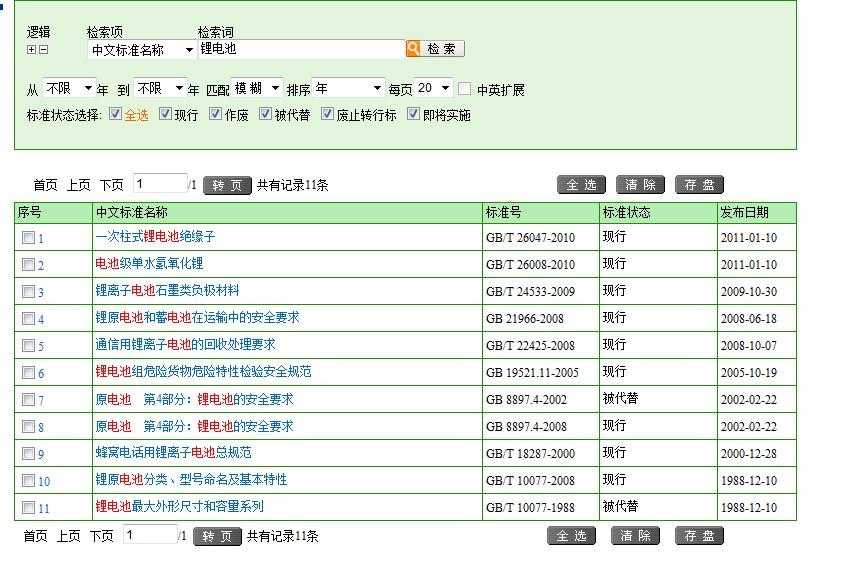Check the box for row 10
The image size is (861, 588).
click(29, 480)
